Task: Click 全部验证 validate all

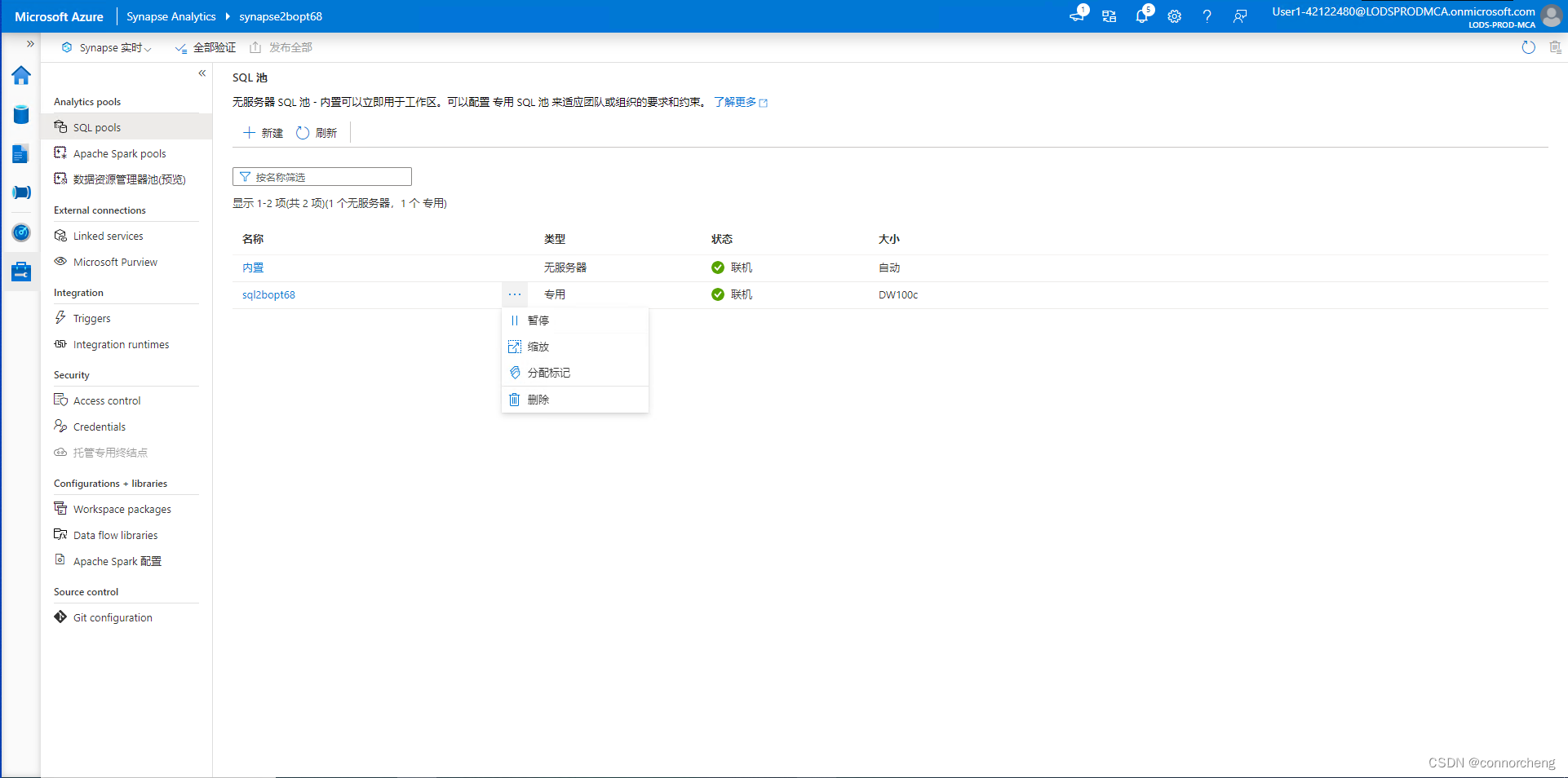Action: 206,48
